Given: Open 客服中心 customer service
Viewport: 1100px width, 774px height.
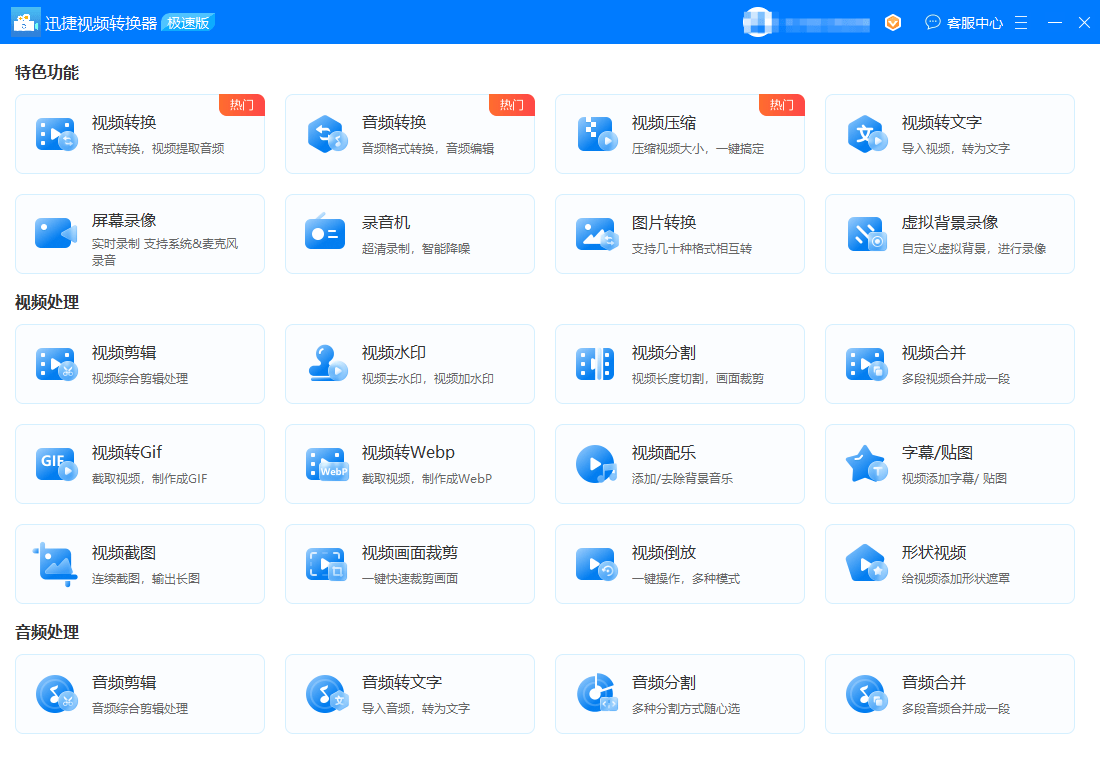Looking at the screenshot, I should pos(964,22).
